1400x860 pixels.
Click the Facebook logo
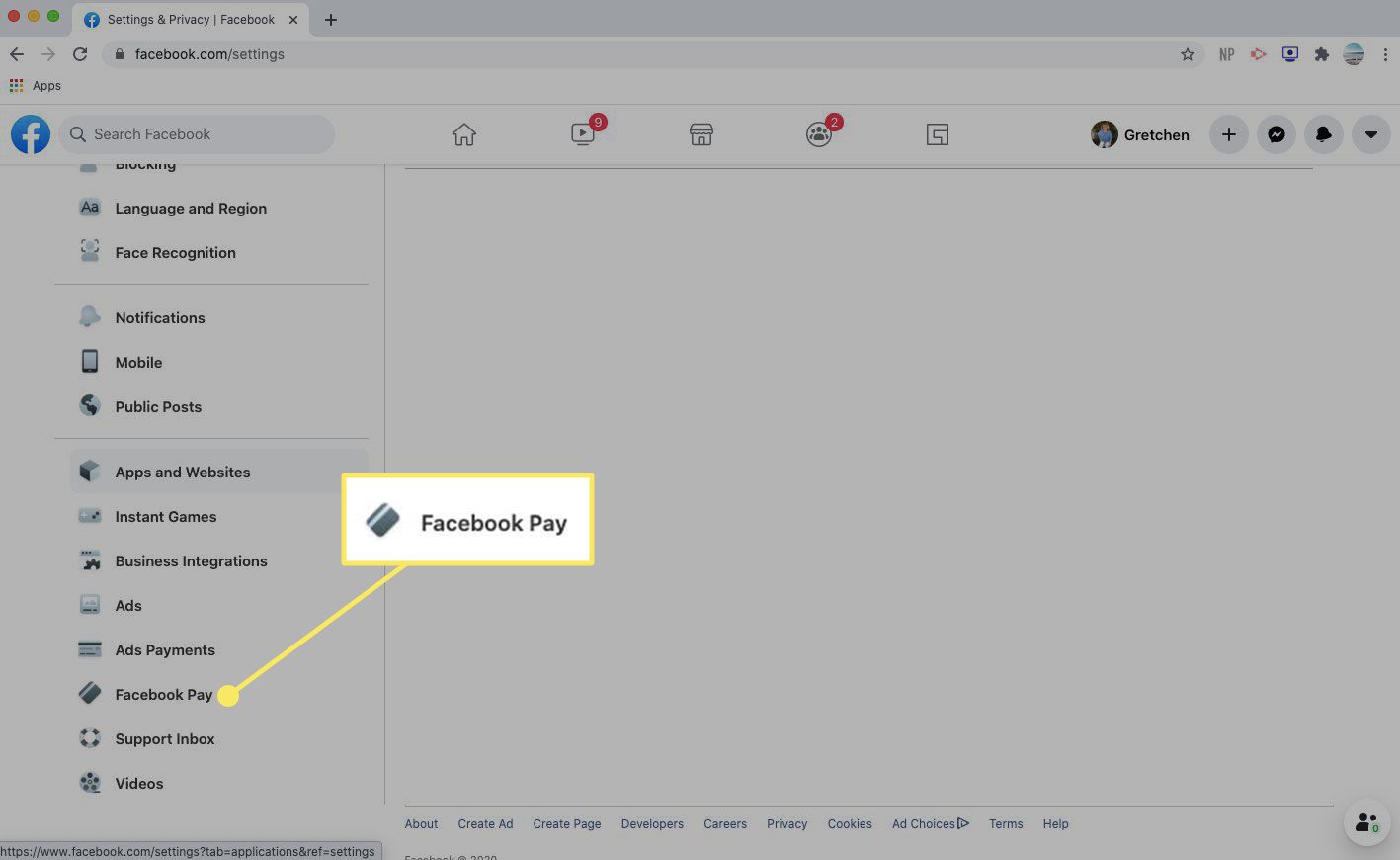[x=31, y=134]
